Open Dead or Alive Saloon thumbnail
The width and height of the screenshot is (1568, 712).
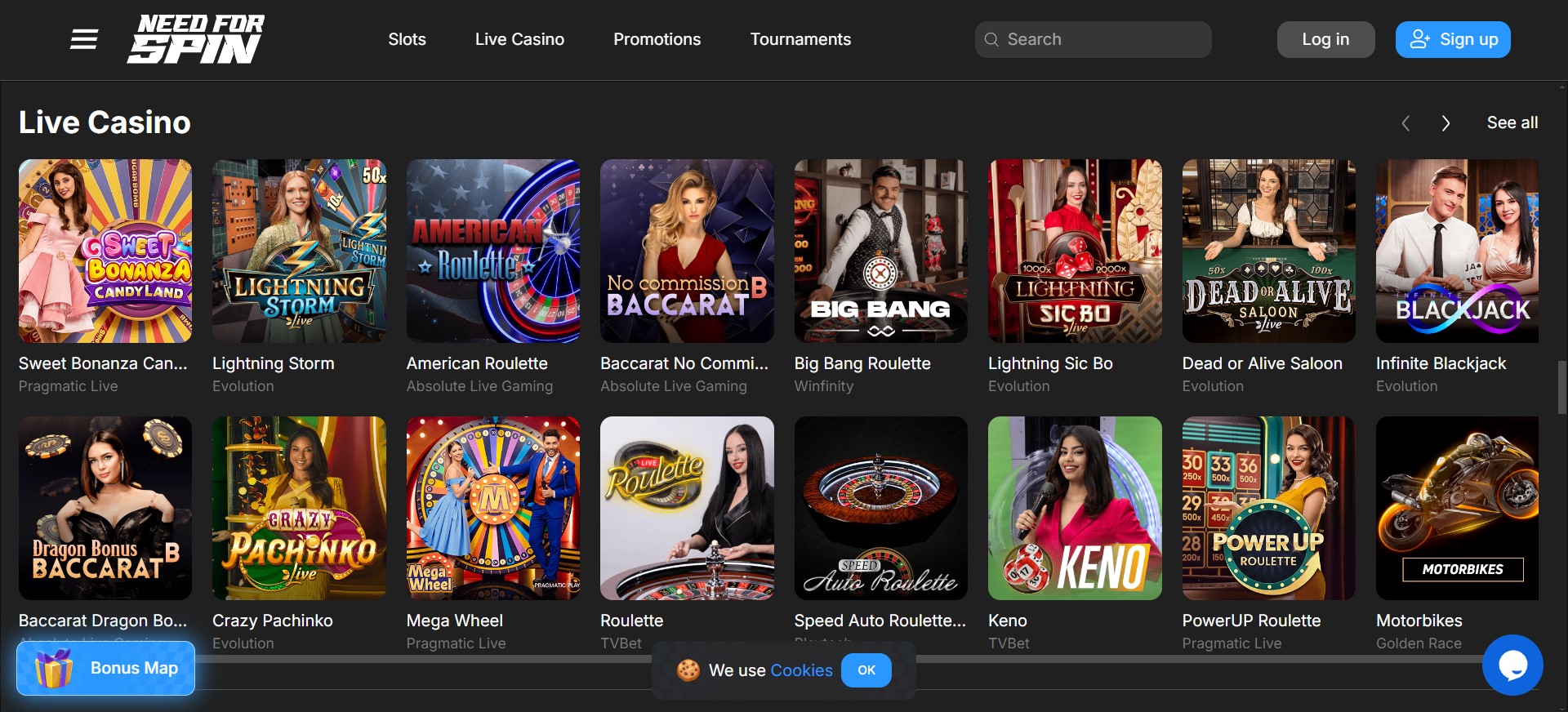tap(1269, 251)
